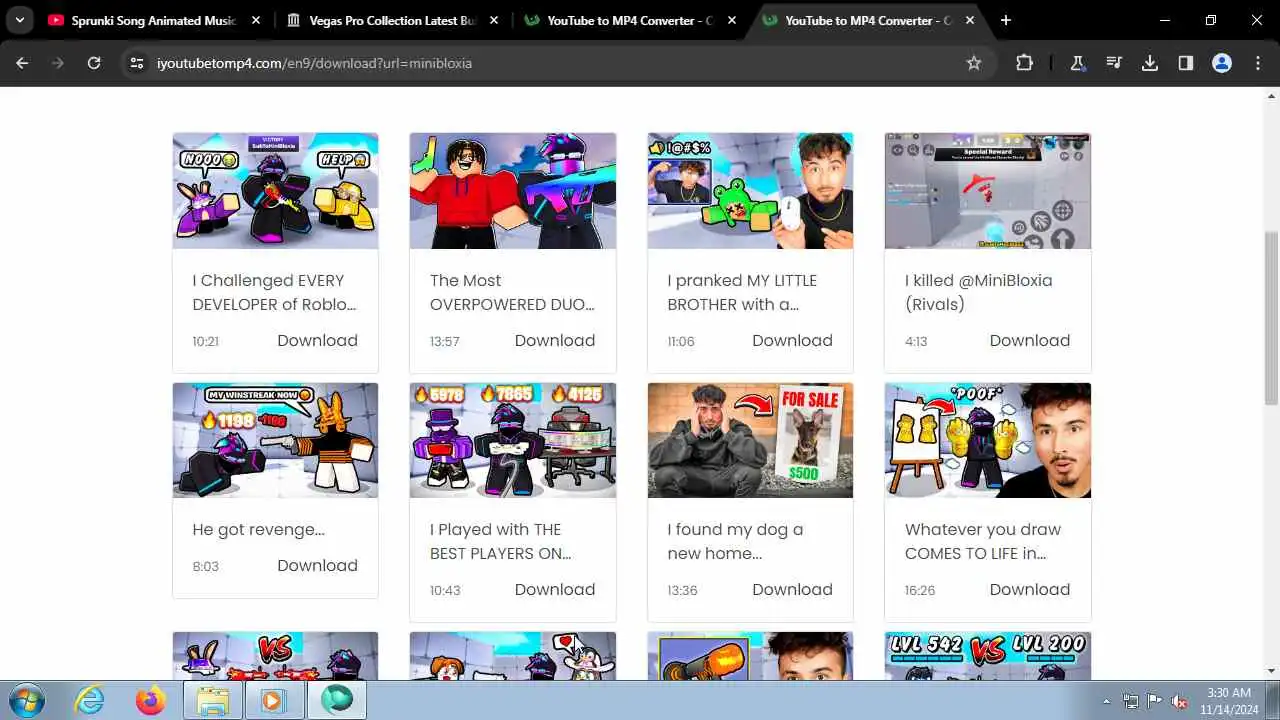The height and width of the screenshot is (720, 1280).
Task: Open the Windows Start menu
Action: click(25, 700)
